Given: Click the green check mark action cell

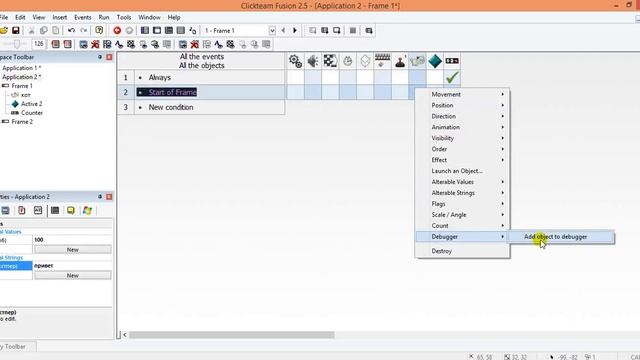Looking at the screenshot, I should pyautogui.click(x=452, y=78).
